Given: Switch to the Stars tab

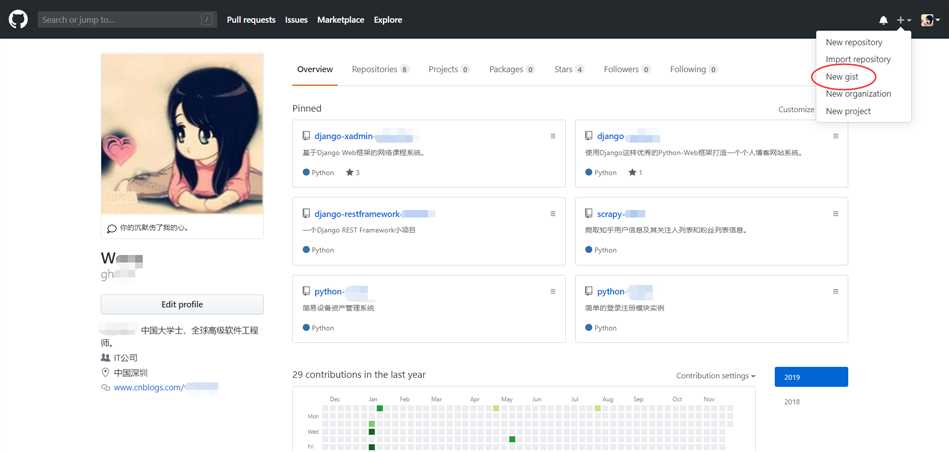Looking at the screenshot, I should [x=569, y=70].
